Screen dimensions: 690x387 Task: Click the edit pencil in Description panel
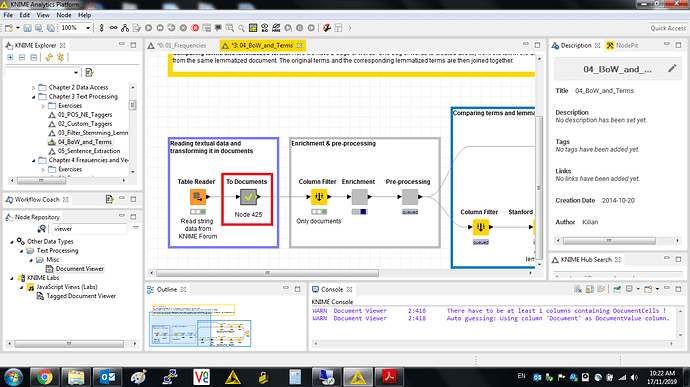(672, 69)
